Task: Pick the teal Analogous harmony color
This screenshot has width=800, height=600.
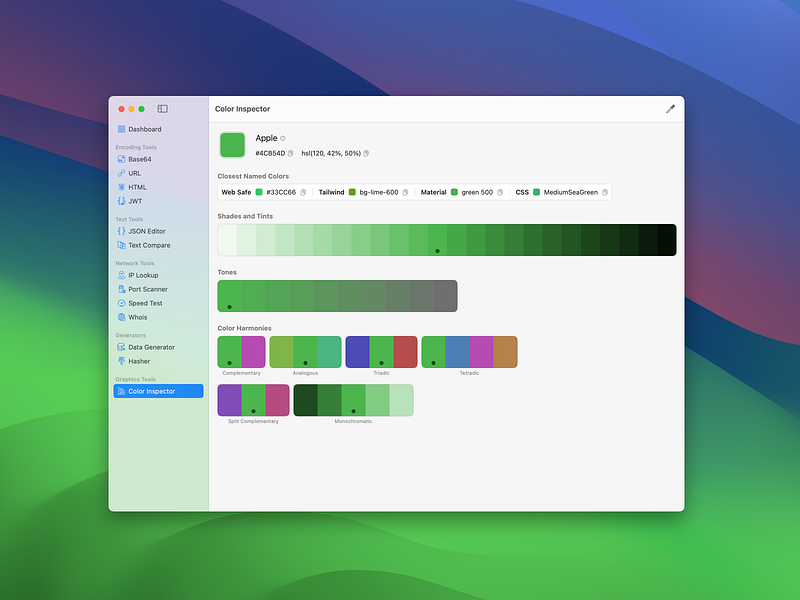Action: [330, 352]
